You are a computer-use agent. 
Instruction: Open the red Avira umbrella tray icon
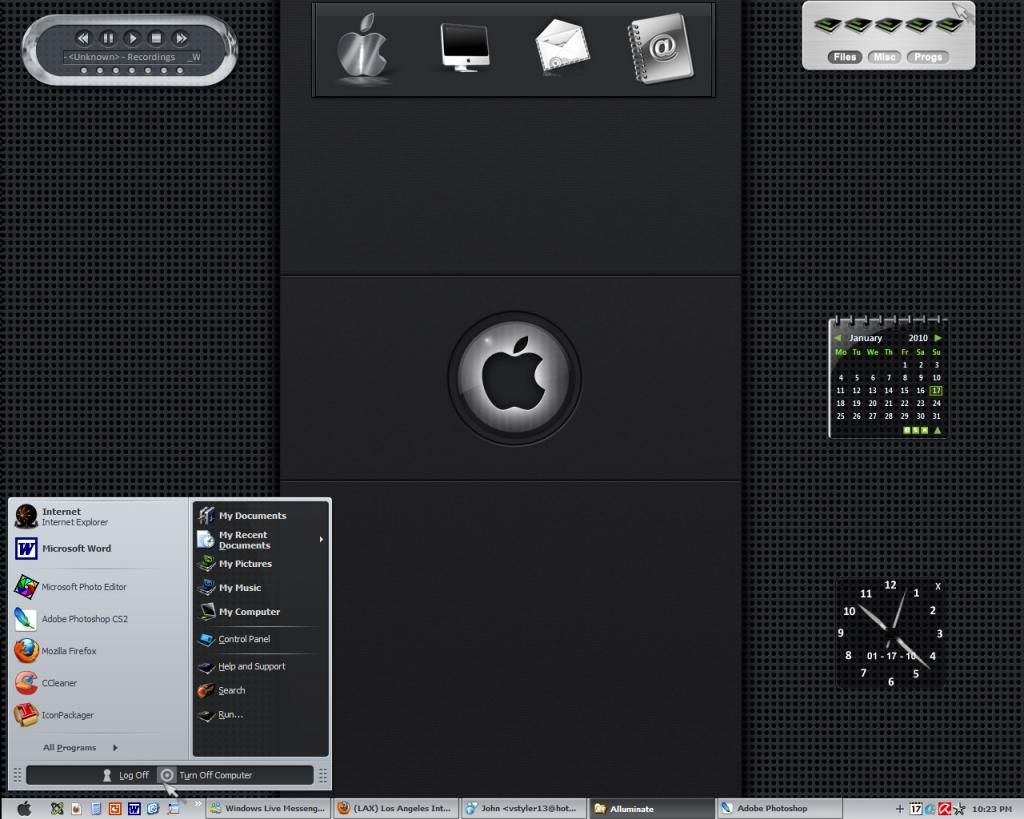(944, 809)
